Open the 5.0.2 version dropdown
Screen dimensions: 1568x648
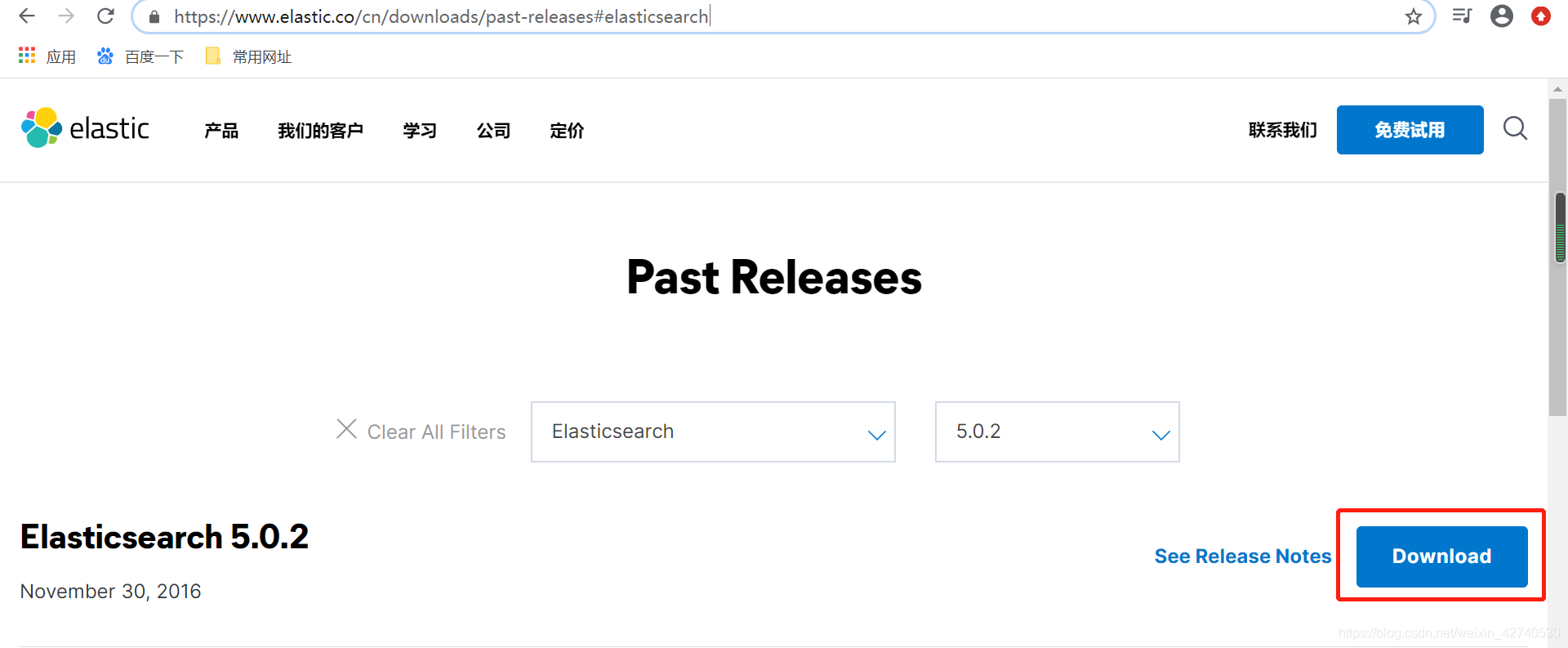click(x=1058, y=431)
